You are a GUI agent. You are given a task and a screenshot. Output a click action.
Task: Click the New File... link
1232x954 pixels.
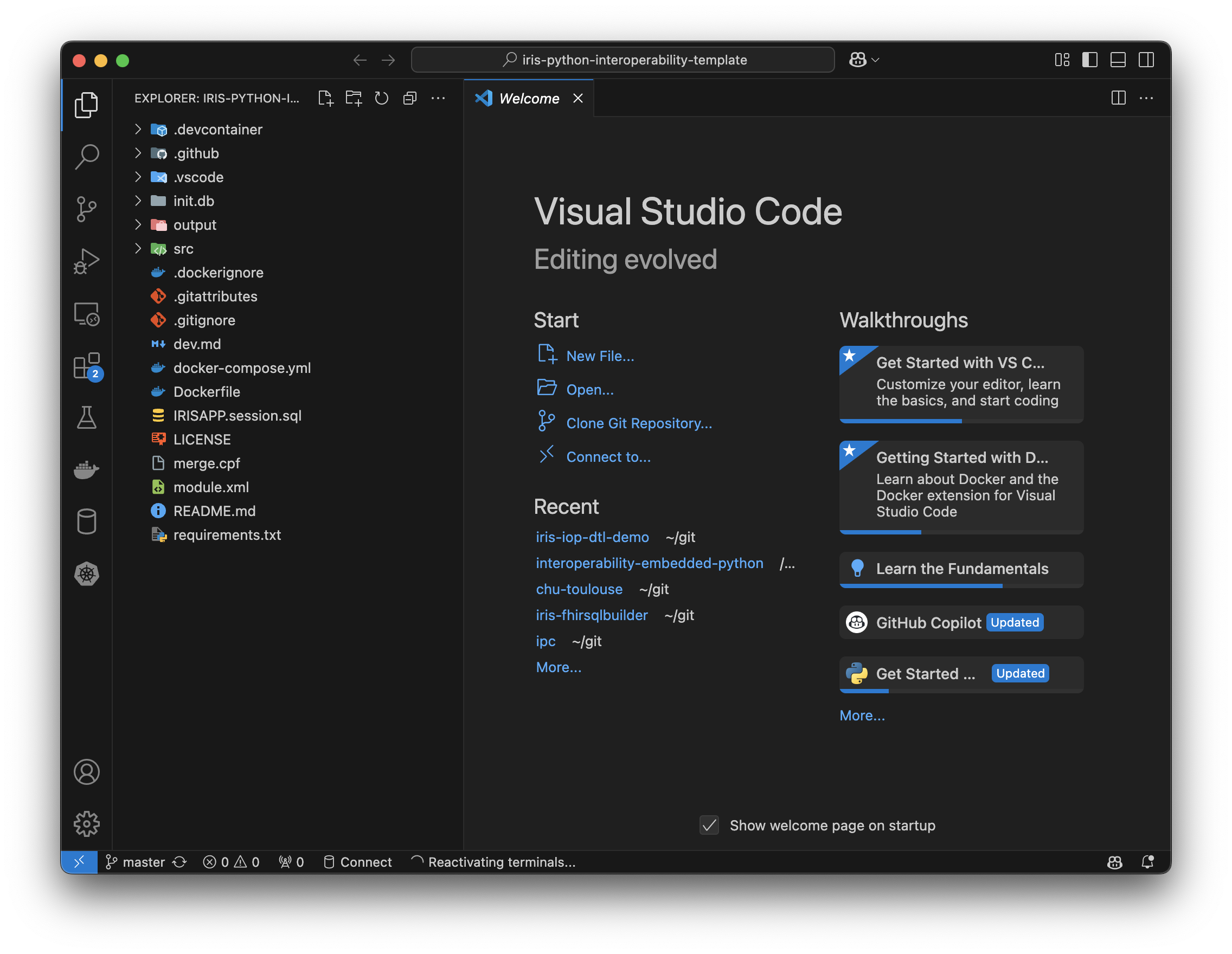pyautogui.click(x=600, y=356)
